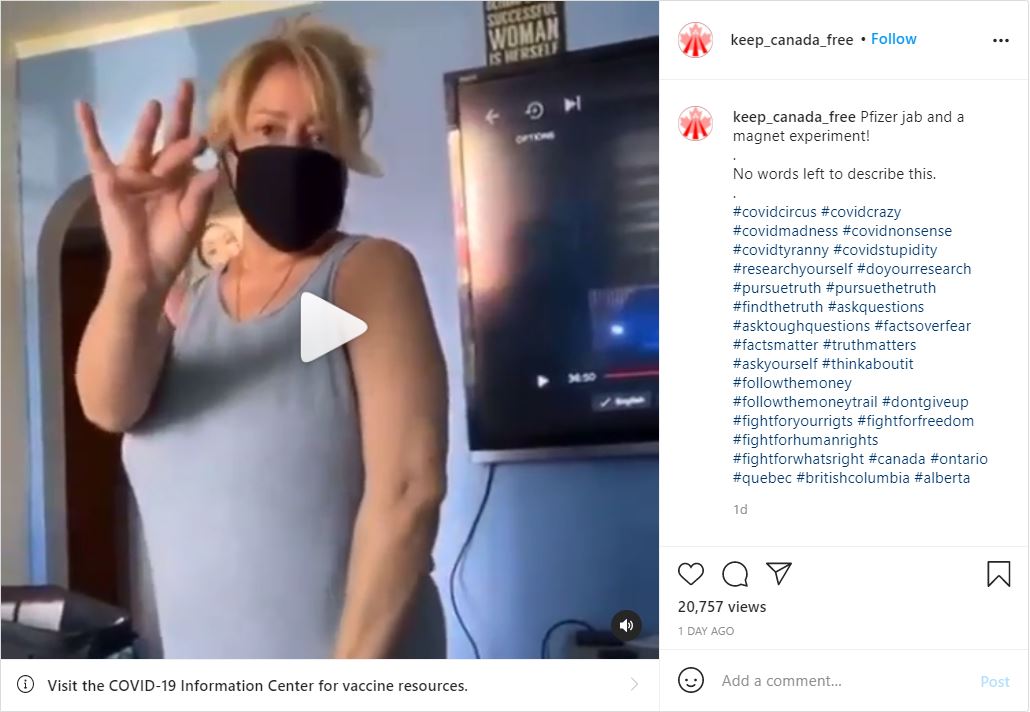Expand the COVID-19 banner chevron arrow
Viewport: 1030px width, 712px height.
[x=634, y=684]
